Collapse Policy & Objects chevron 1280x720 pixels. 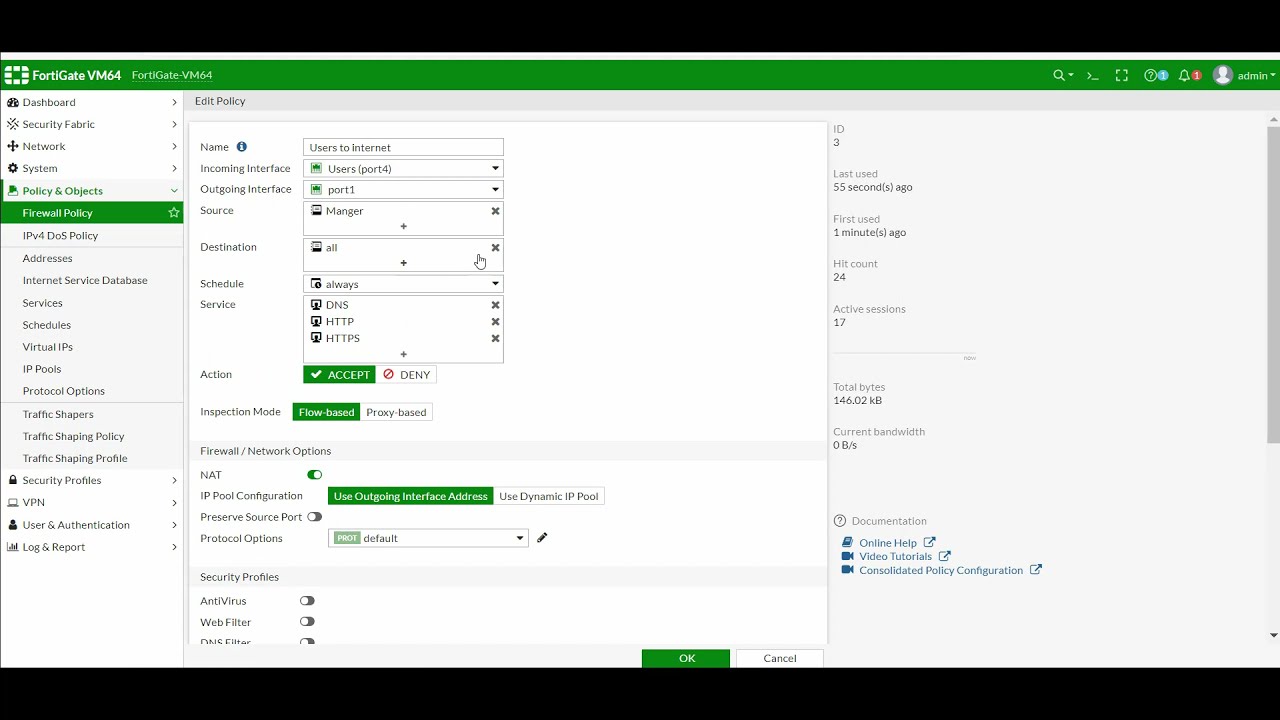point(174,191)
